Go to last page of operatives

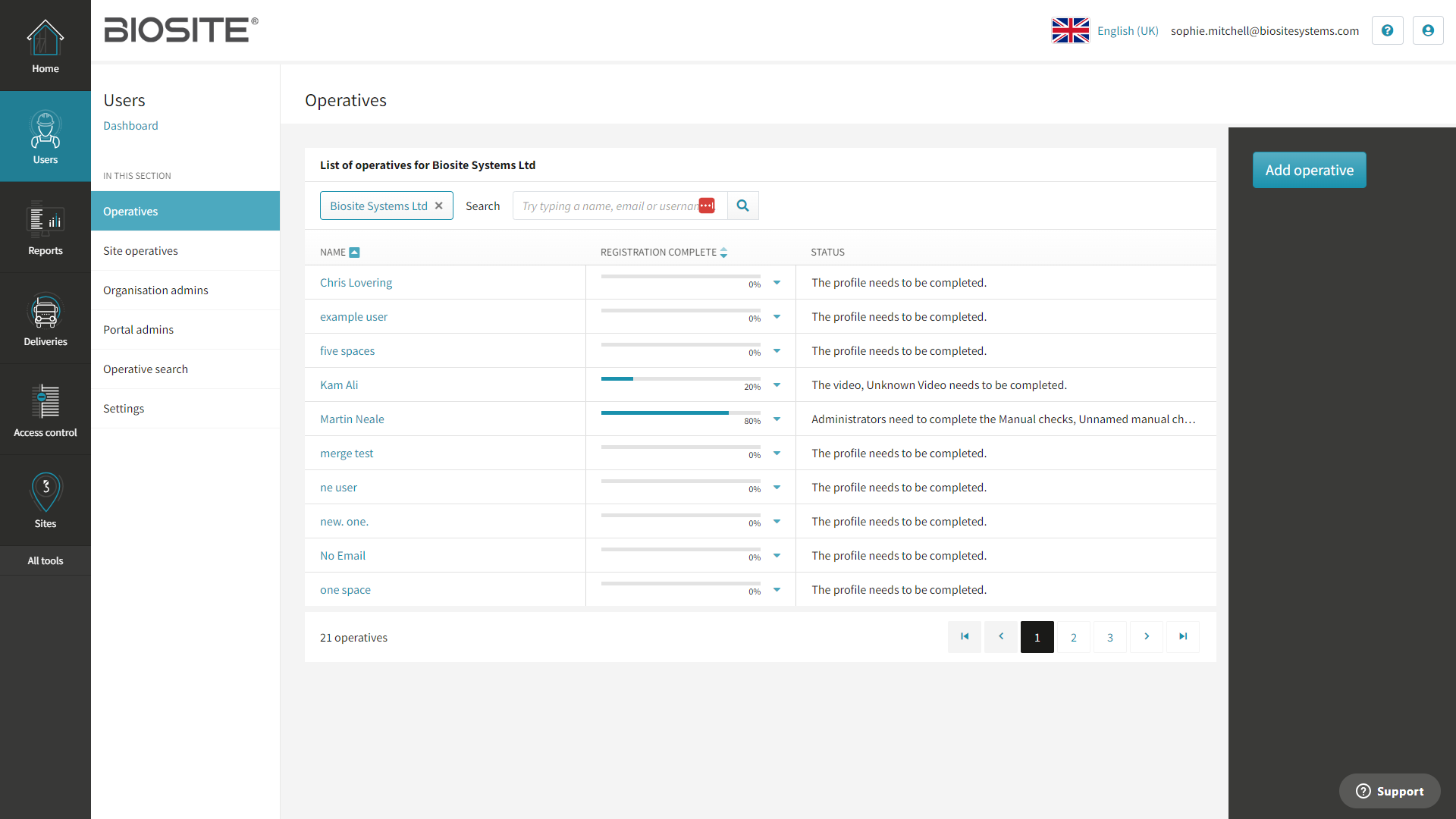coord(1182,637)
